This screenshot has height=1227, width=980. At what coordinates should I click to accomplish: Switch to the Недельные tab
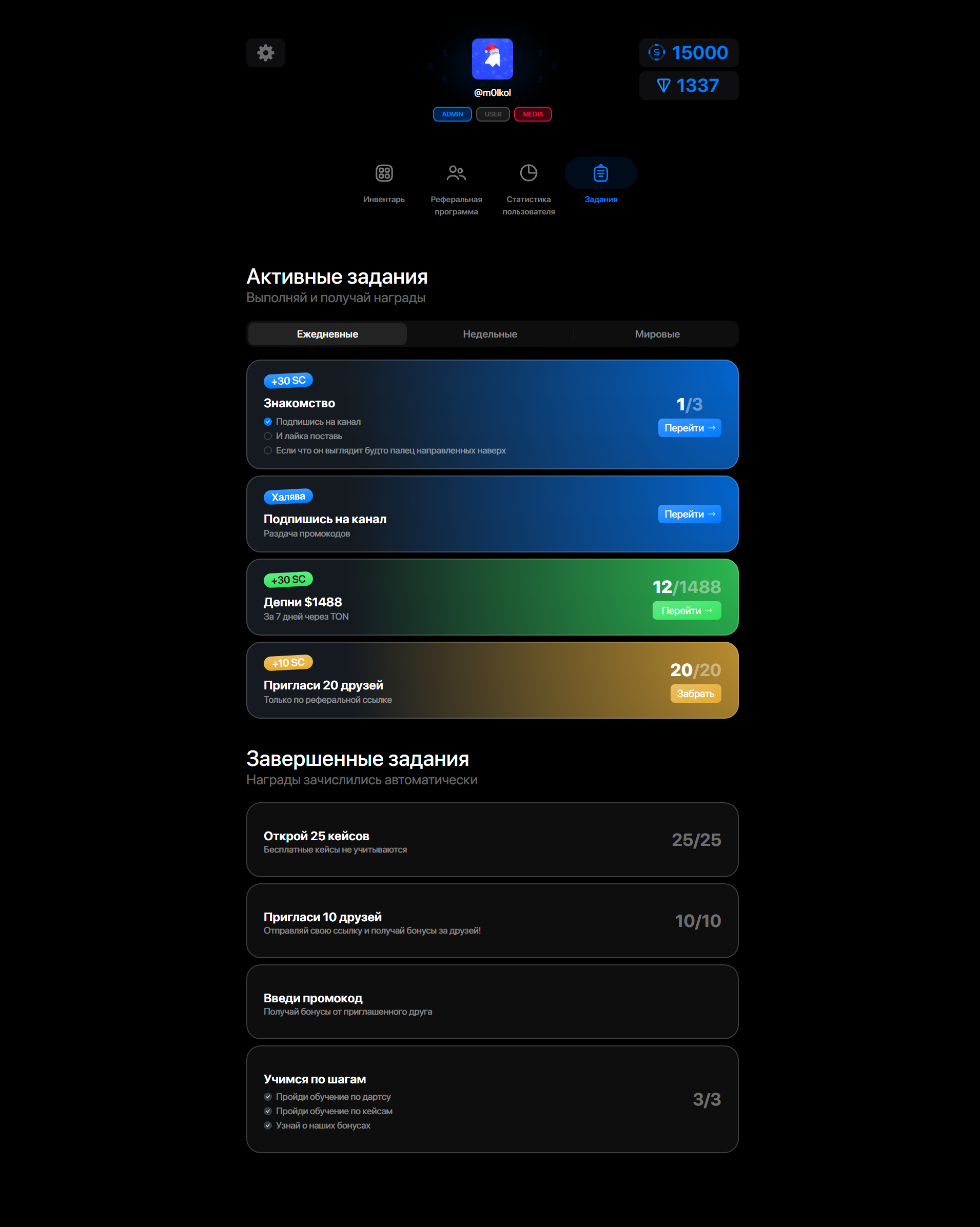[490, 334]
